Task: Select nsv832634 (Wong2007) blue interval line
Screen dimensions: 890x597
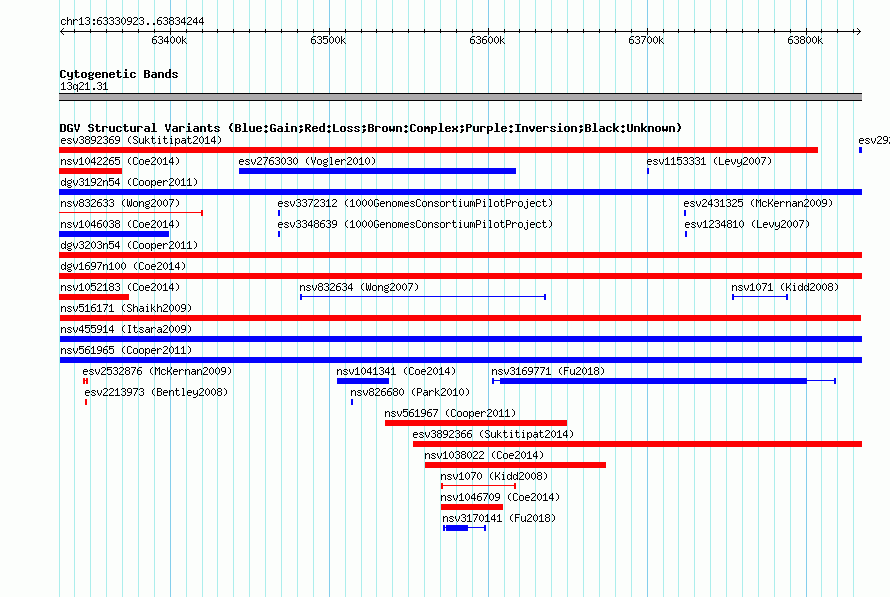Action: pyautogui.click(x=423, y=297)
